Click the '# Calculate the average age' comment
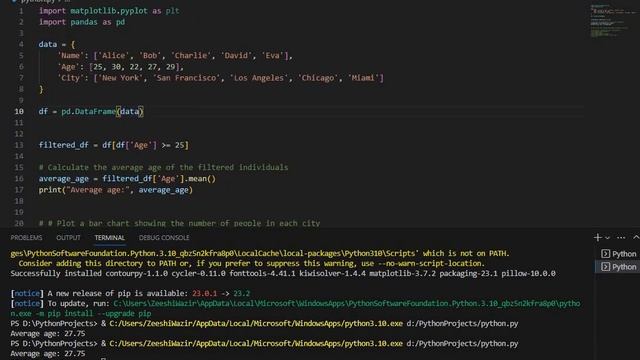This screenshot has height=360, width=640. pos(163,167)
